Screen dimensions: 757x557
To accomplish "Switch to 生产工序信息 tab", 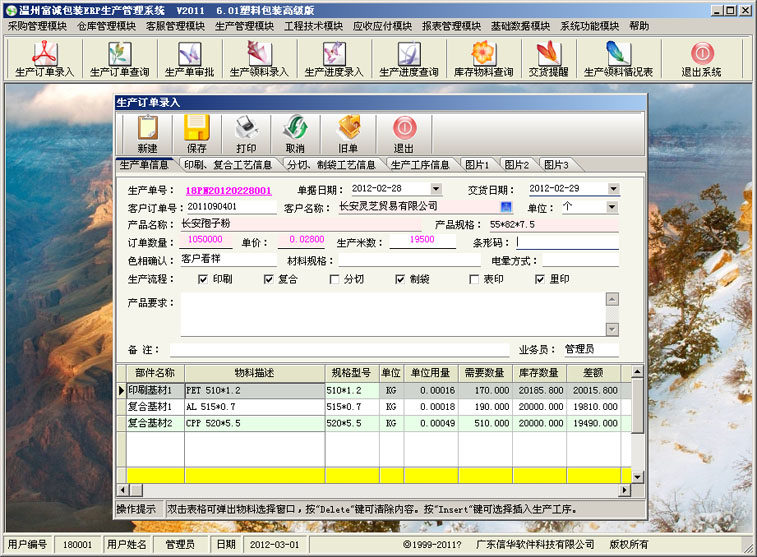I will [420, 165].
